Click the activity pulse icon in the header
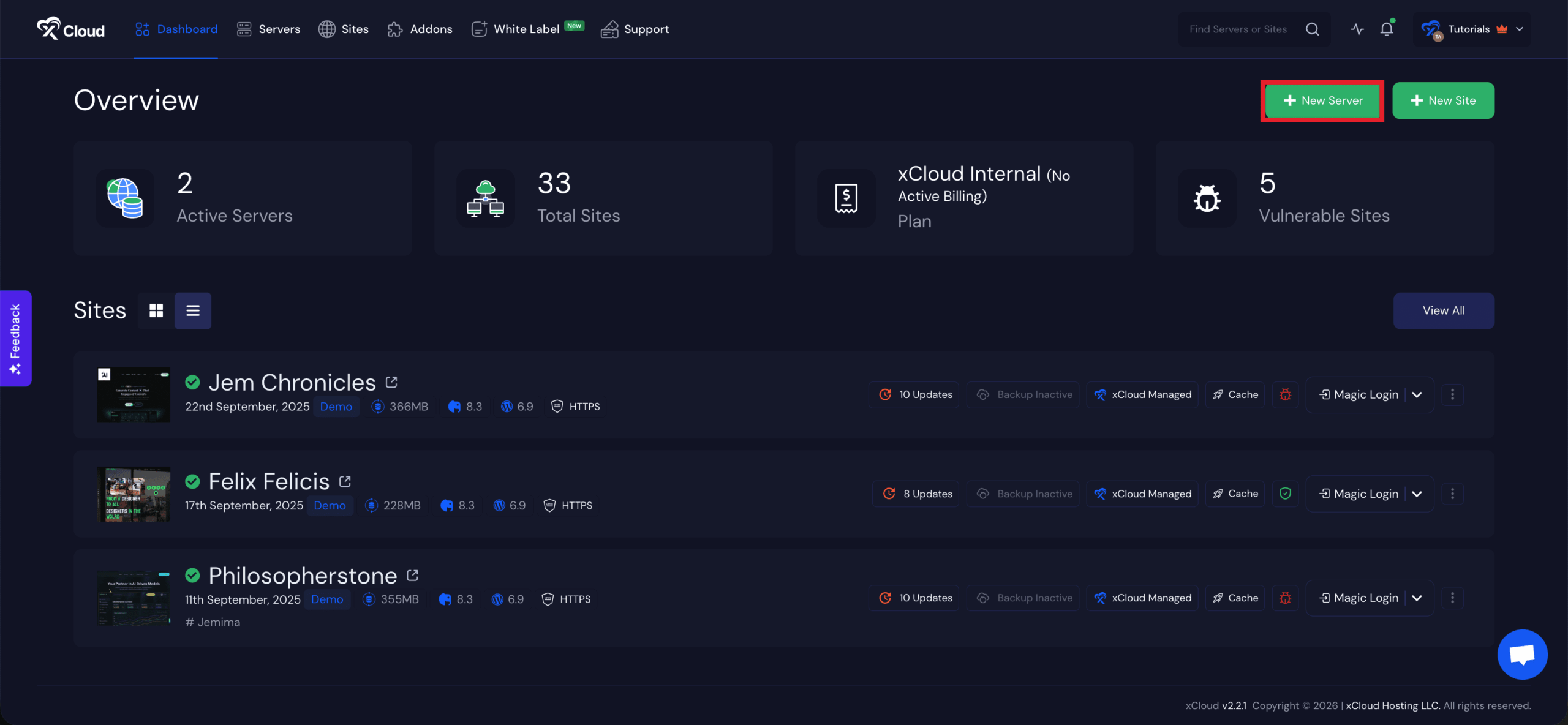 pyautogui.click(x=1357, y=29)
